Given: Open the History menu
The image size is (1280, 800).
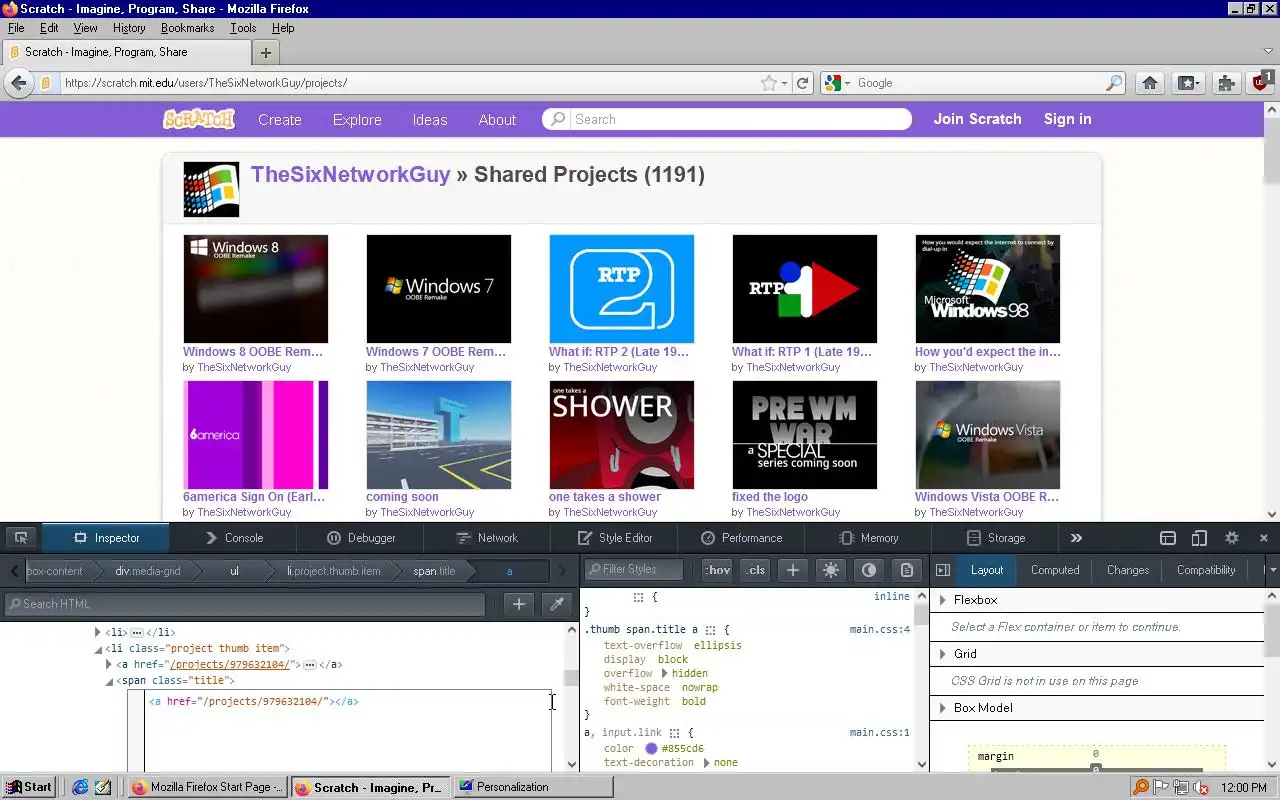Looking at the screenshot, I should coord(129,28).
